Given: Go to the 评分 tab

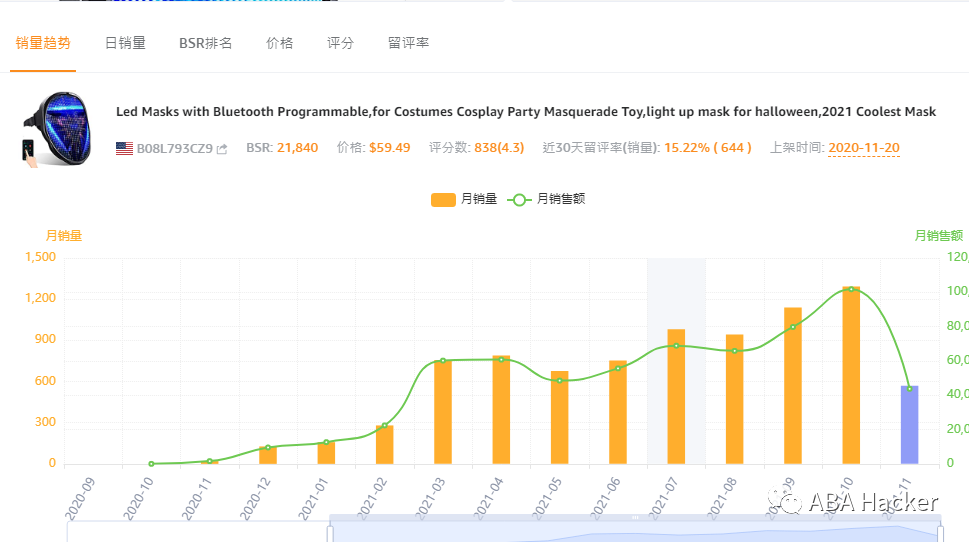Looking at the screenshot, I should pos(340,43).
